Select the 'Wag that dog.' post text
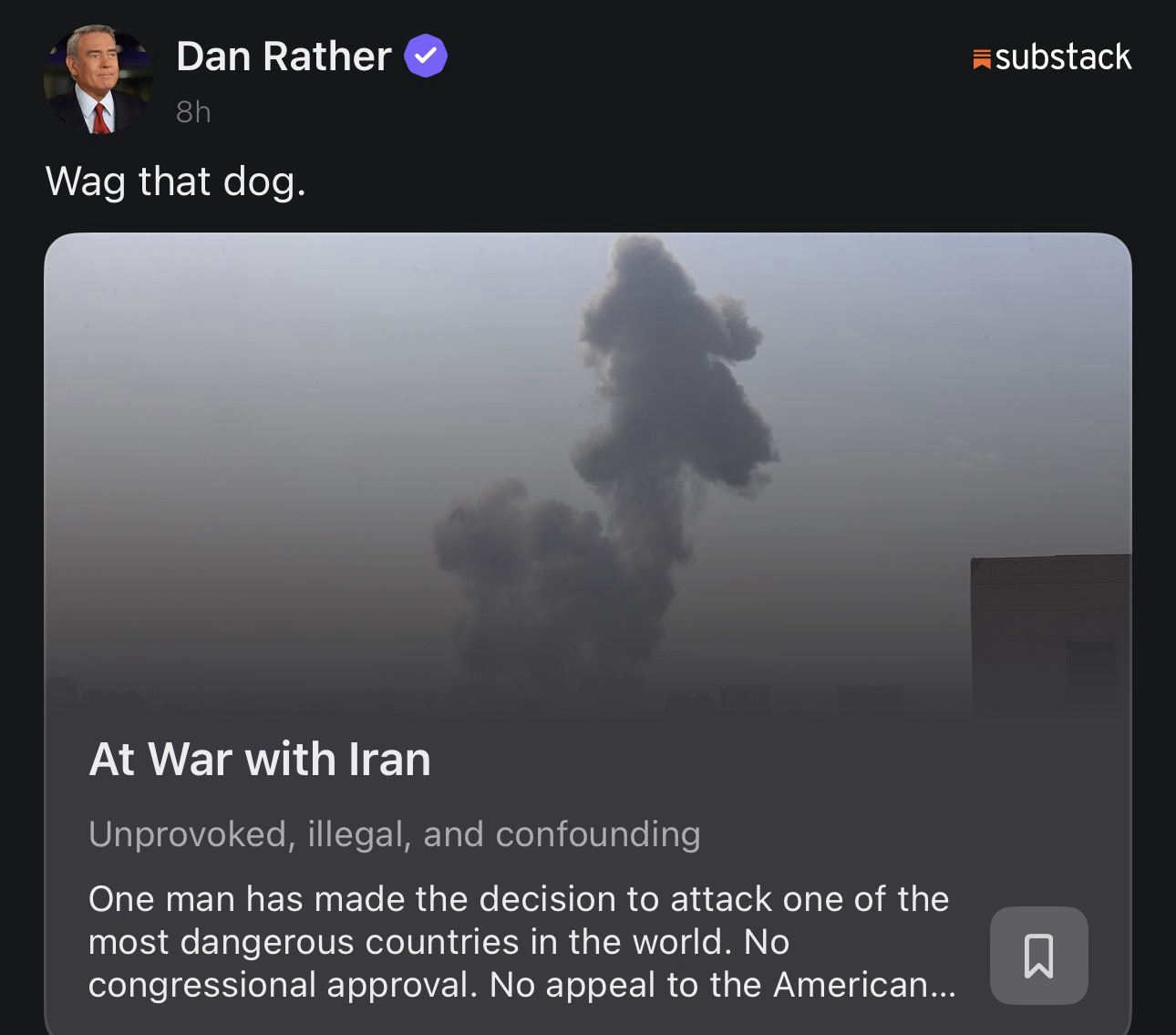The height and width of the screenshot is (1035, 1176). pos(175,181)
